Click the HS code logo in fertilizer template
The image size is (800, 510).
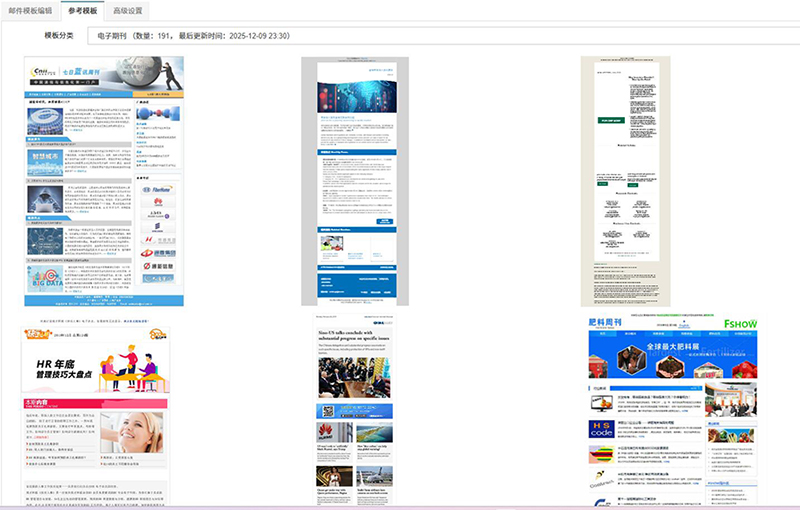click(602, 429)
